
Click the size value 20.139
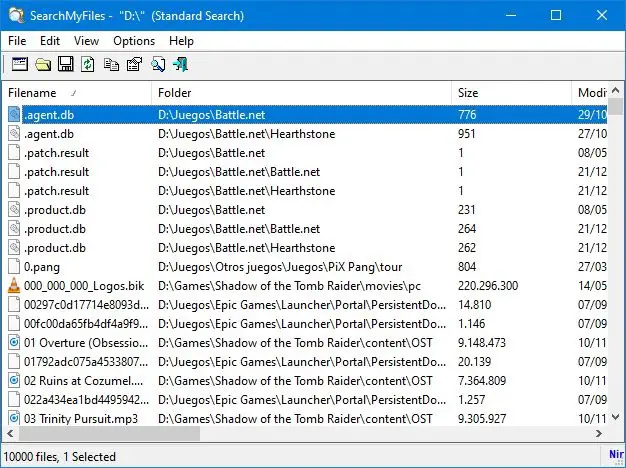pos(475,362)
